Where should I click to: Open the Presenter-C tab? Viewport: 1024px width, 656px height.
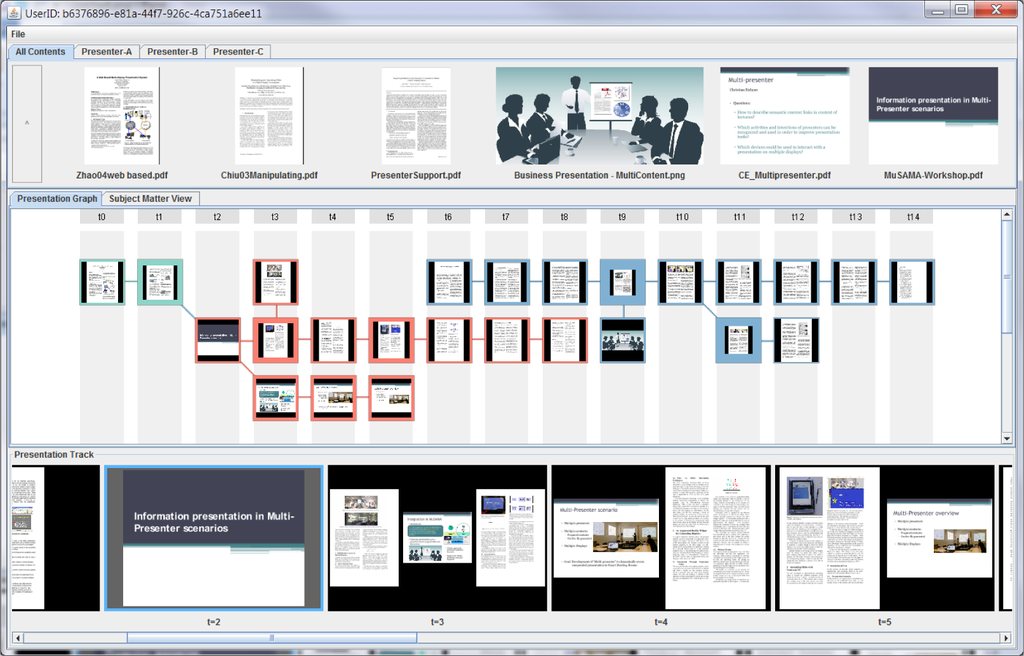point(239,52)
